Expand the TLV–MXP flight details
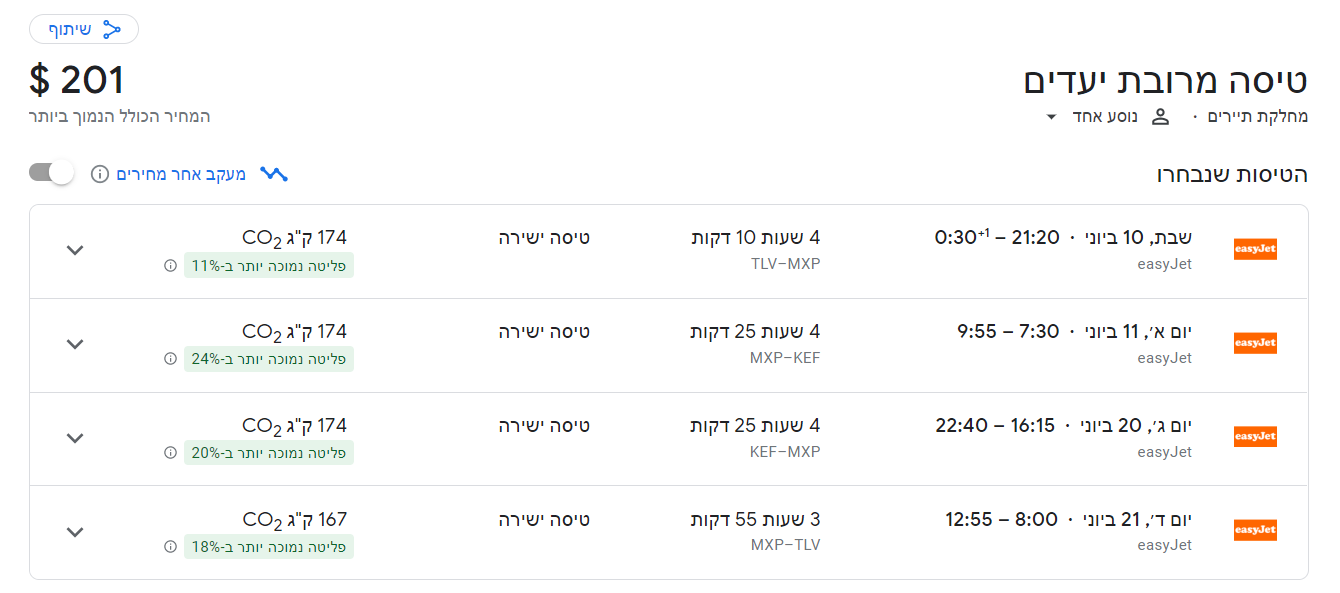This screenshot has height=593, width=1340. coord(75,250)
